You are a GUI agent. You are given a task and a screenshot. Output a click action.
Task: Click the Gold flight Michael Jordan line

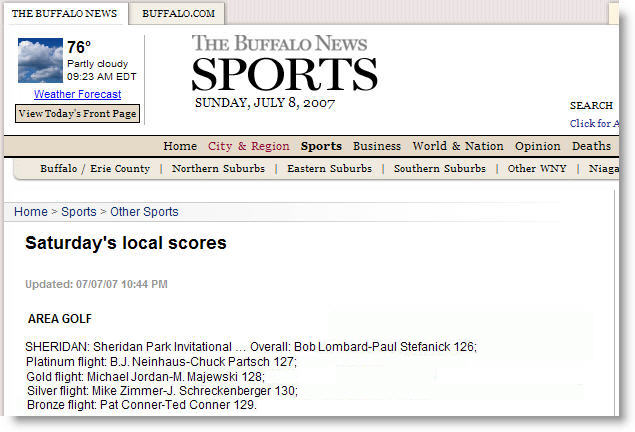[x=145, y=377]
